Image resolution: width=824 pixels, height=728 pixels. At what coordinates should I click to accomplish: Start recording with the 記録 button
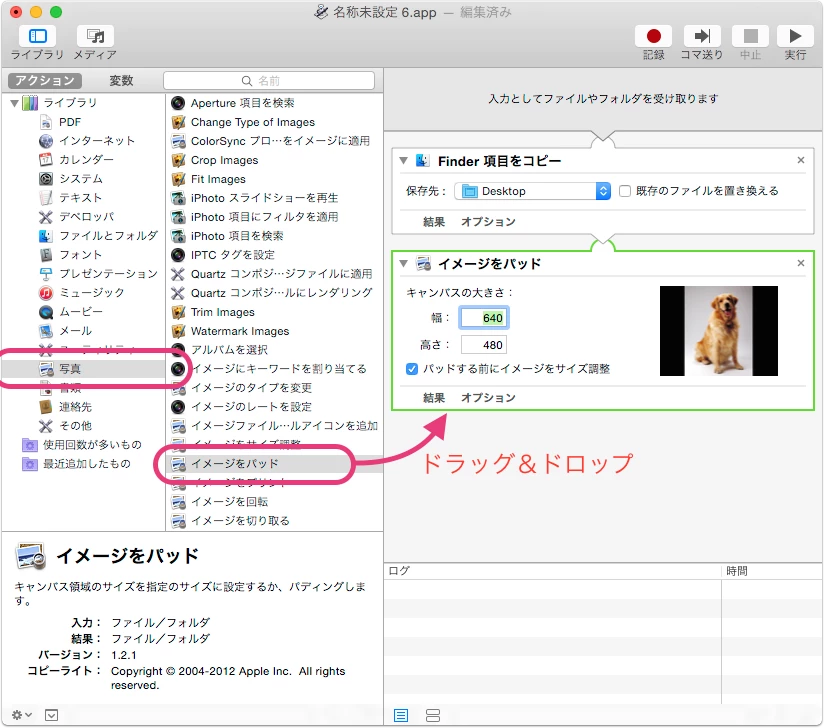click(x=653, y=36)
